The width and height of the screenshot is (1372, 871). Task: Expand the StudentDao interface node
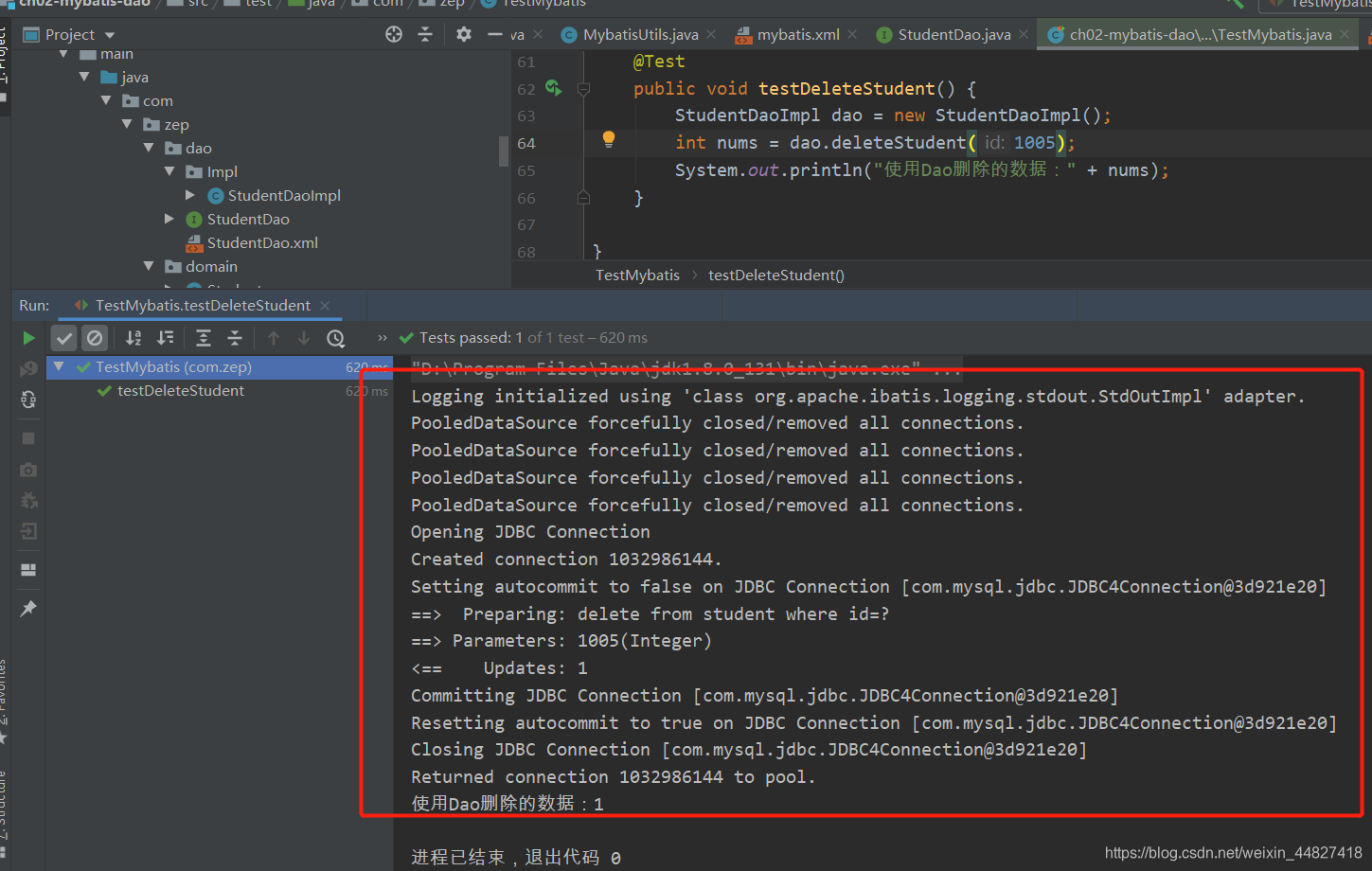[x=169, y=219]
